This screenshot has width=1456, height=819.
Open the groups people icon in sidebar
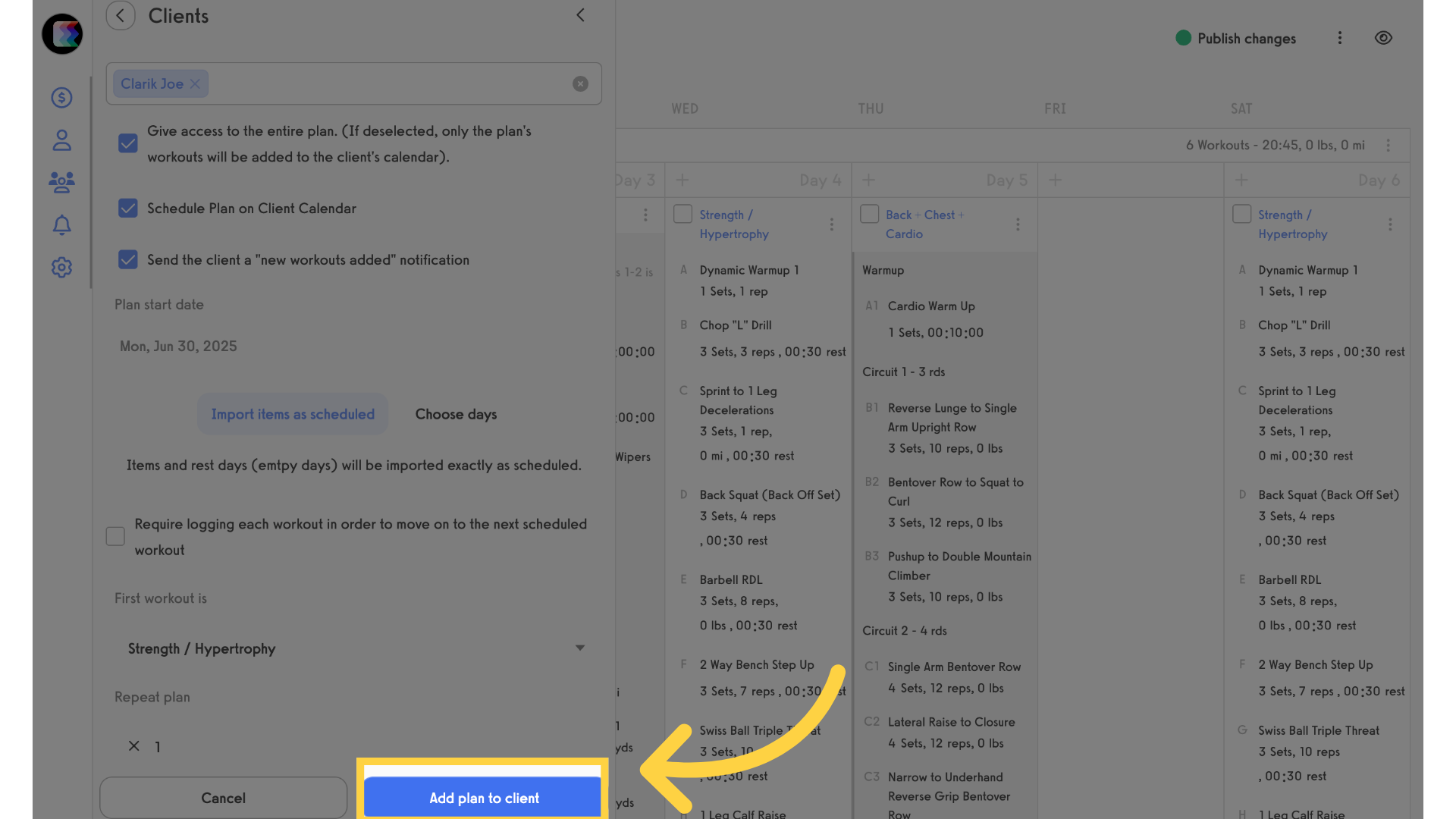tap(61, 181)
